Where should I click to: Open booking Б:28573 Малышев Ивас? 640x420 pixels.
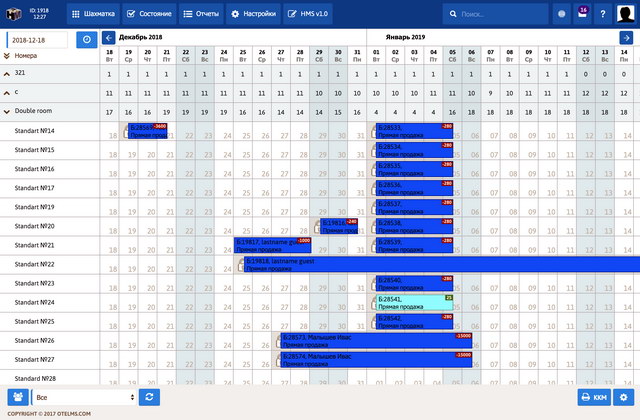(x=376, y=341)
